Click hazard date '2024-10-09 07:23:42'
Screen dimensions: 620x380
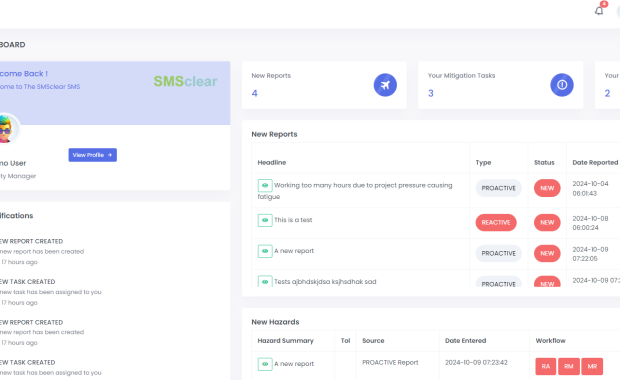(x=476, y=363)
